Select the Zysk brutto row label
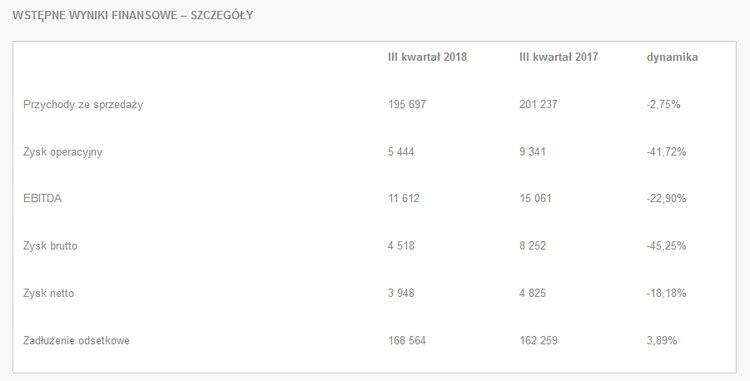The width and height of the screenshot is (750, 381). pos(50,246)
